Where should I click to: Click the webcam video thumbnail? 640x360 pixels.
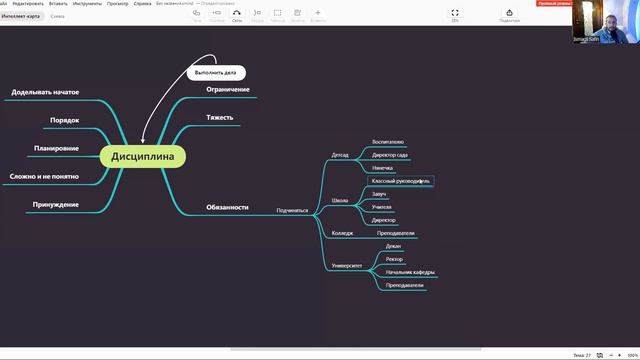[606, 22]
